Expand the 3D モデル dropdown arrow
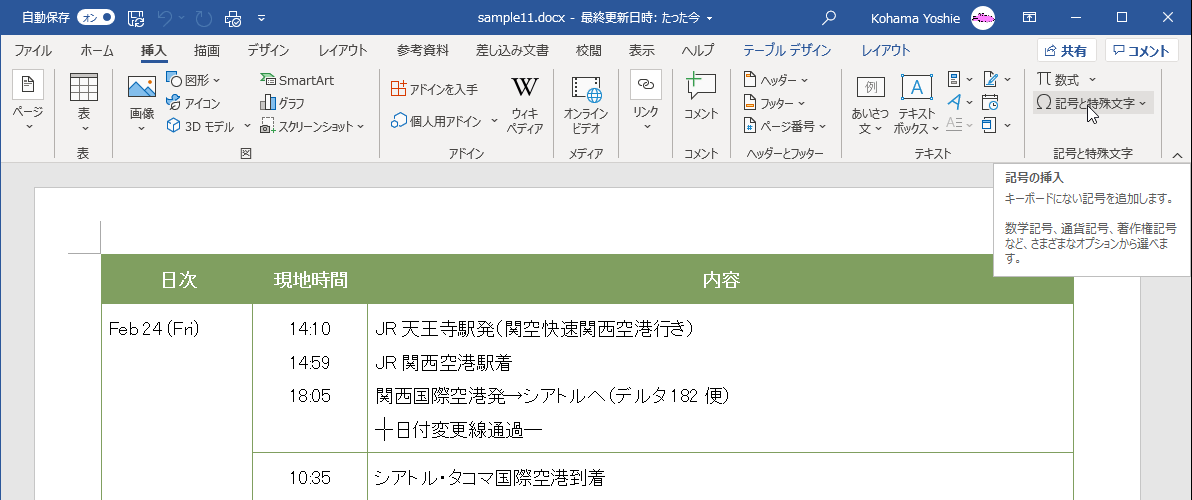 (248, 126)
